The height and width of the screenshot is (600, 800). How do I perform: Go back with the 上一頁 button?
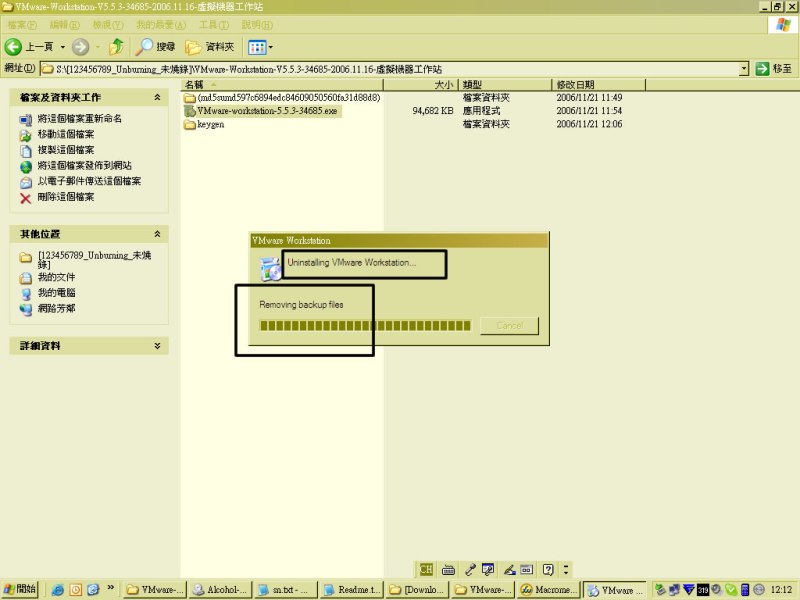pos(29,47)
